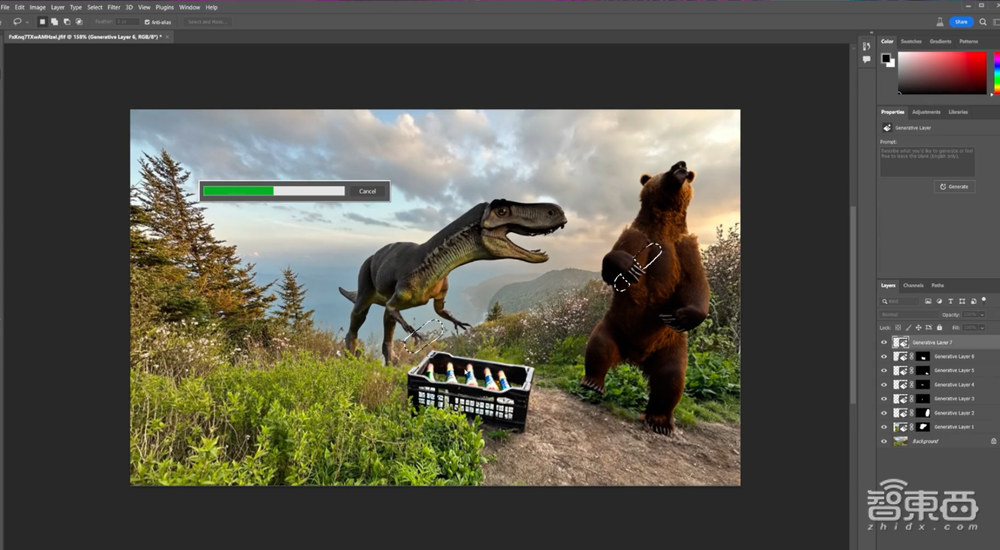
Task: Click the lock position move icon
Action: [918, 327]
